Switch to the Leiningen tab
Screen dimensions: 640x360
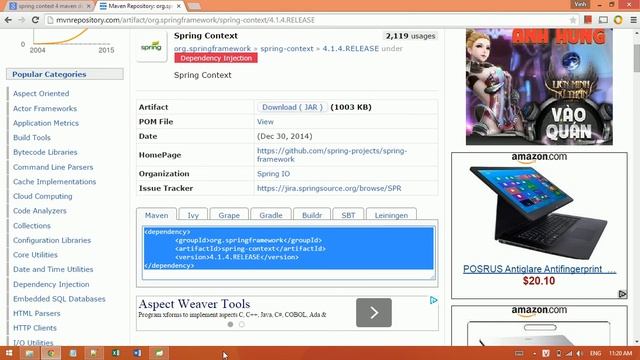[x=391, y=215]
